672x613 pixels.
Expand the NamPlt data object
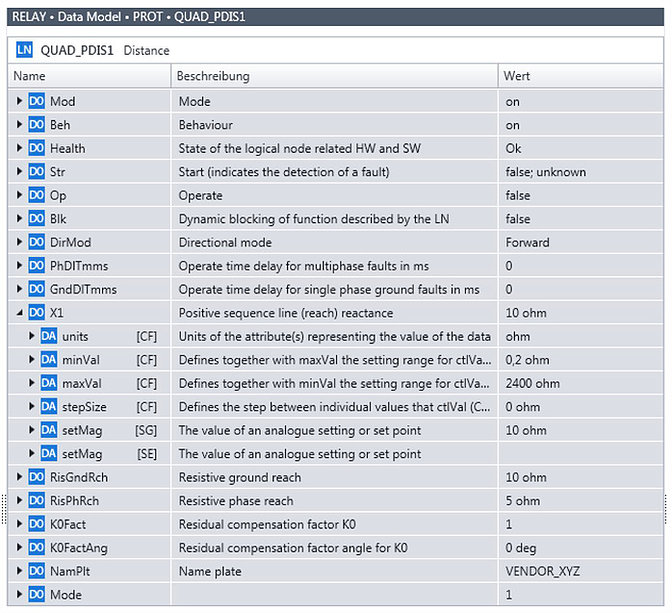19,571
